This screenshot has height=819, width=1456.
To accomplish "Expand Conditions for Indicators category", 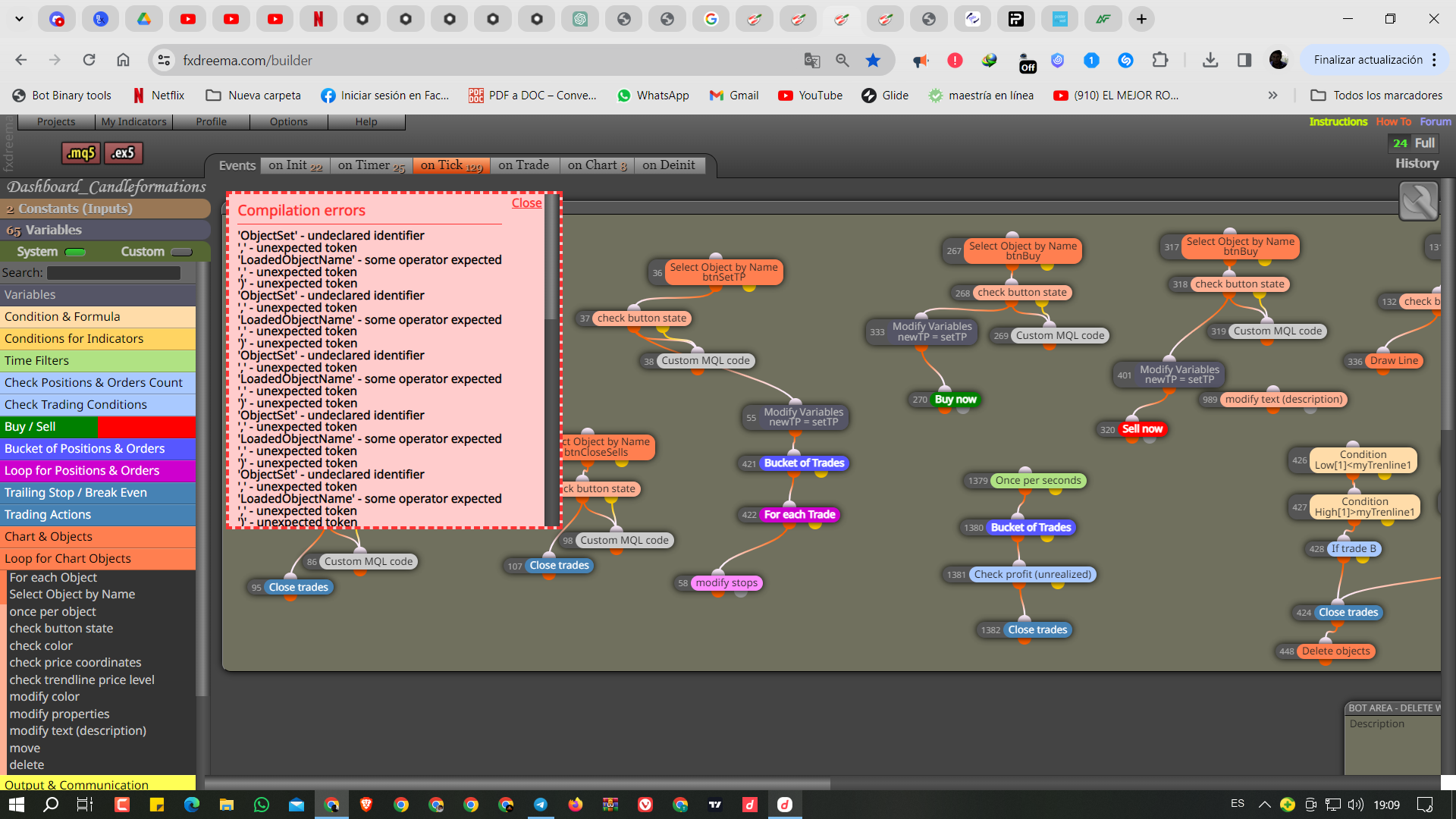I will coord(98,339).
